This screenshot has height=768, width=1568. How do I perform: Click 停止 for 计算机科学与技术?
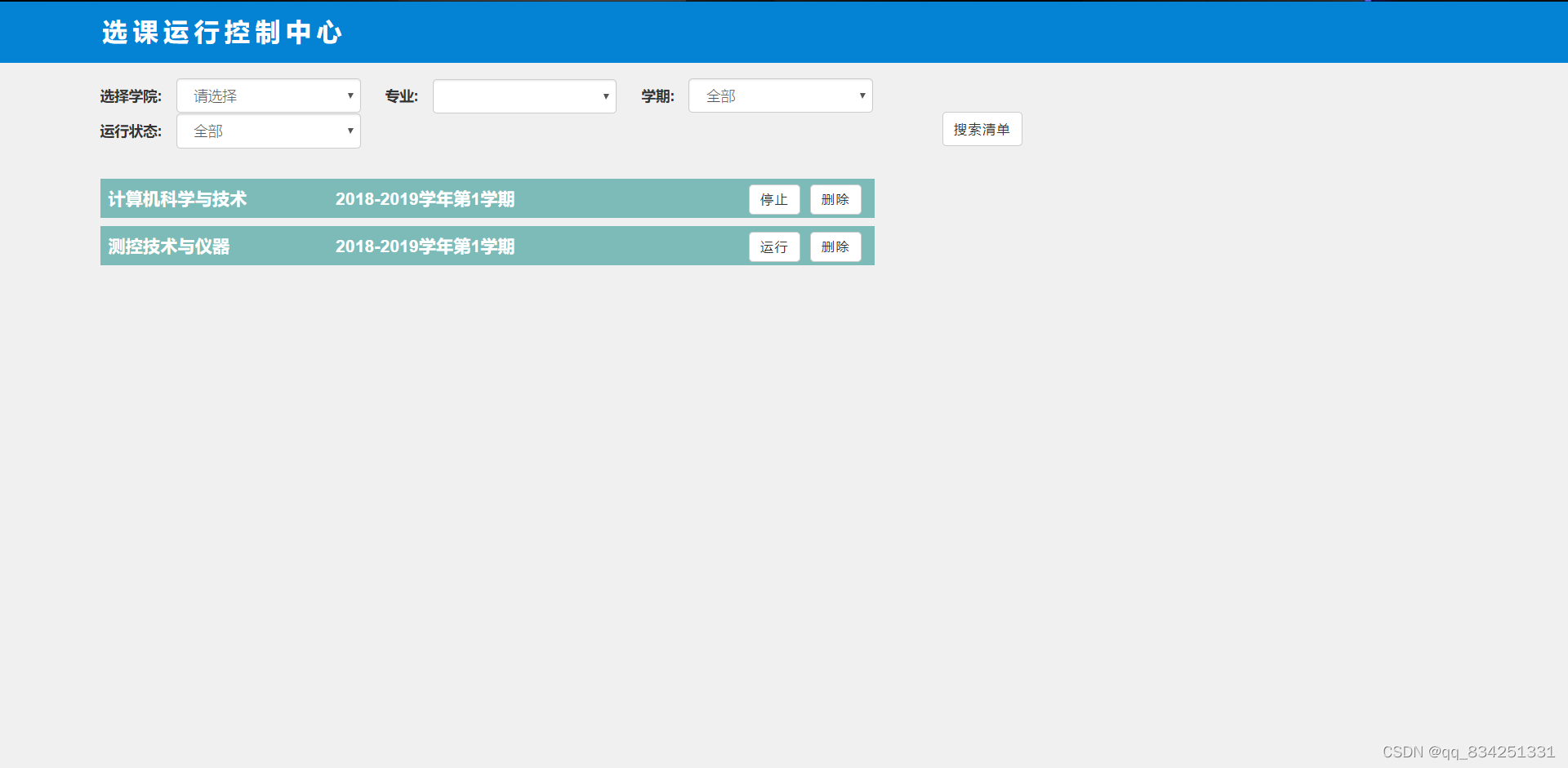click(x=774, y=199)
